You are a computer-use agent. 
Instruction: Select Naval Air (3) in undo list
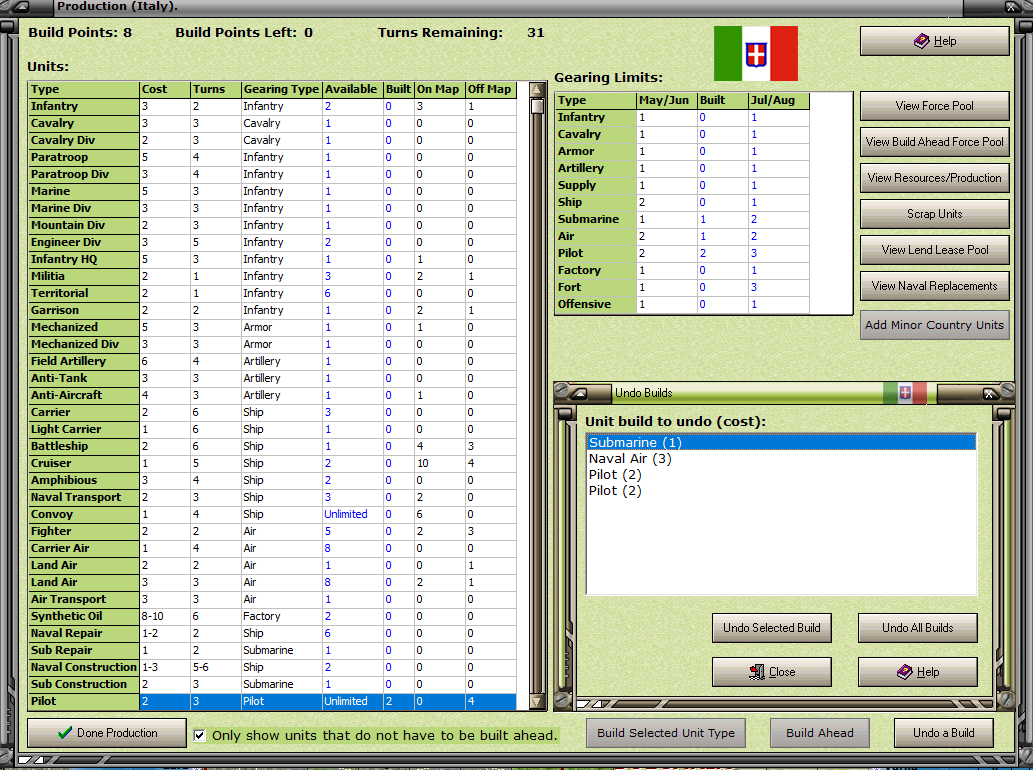click(781, 459)
